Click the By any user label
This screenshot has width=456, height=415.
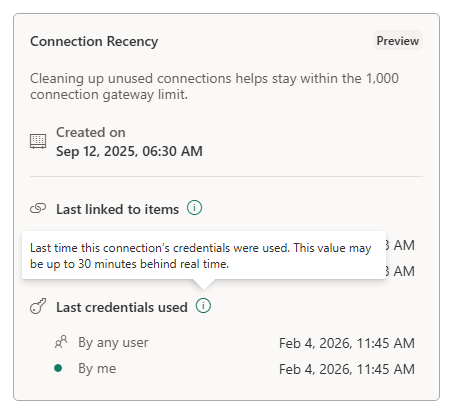[113, 343]
